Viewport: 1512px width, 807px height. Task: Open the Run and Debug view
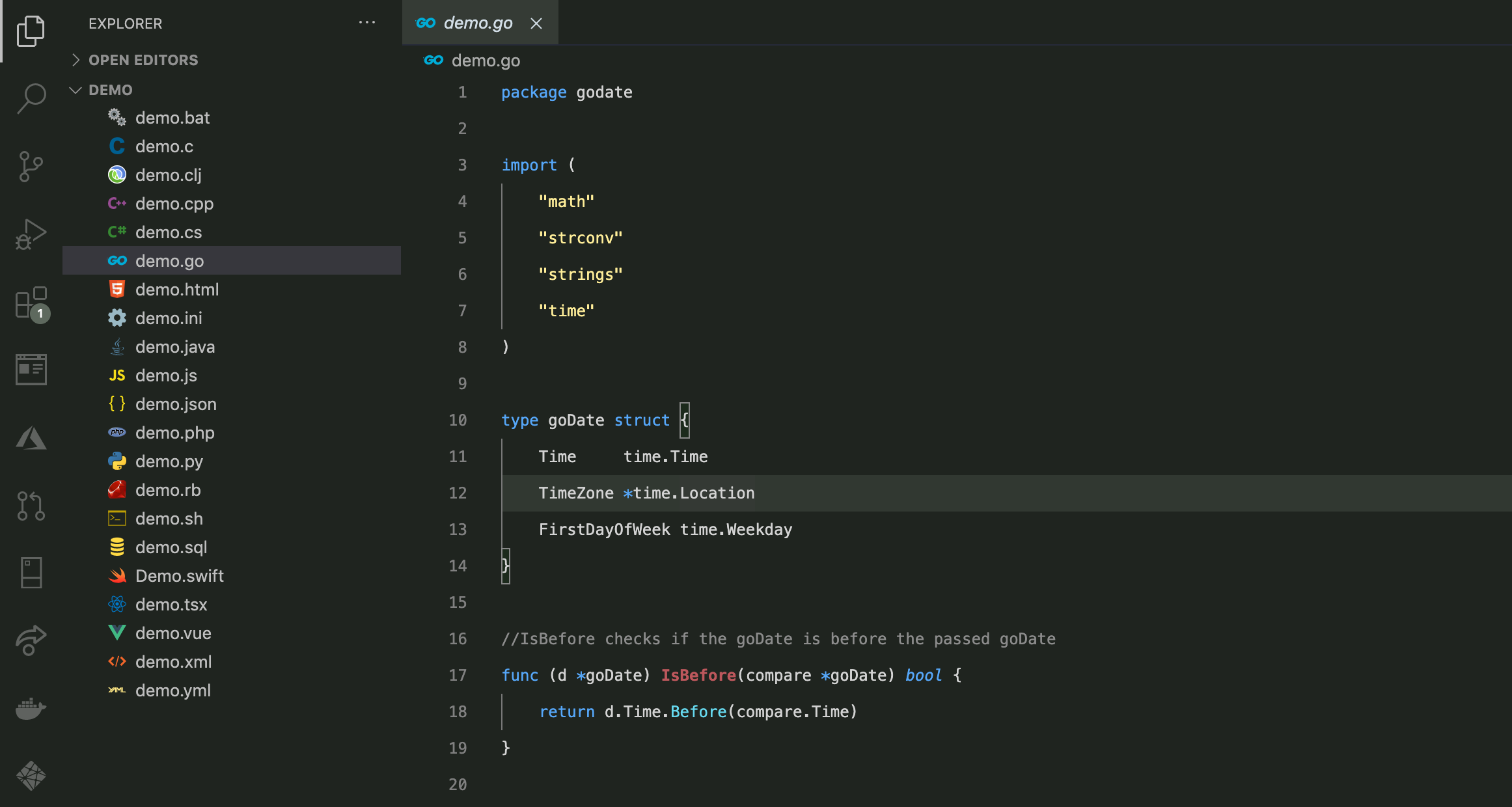[31, 234]
